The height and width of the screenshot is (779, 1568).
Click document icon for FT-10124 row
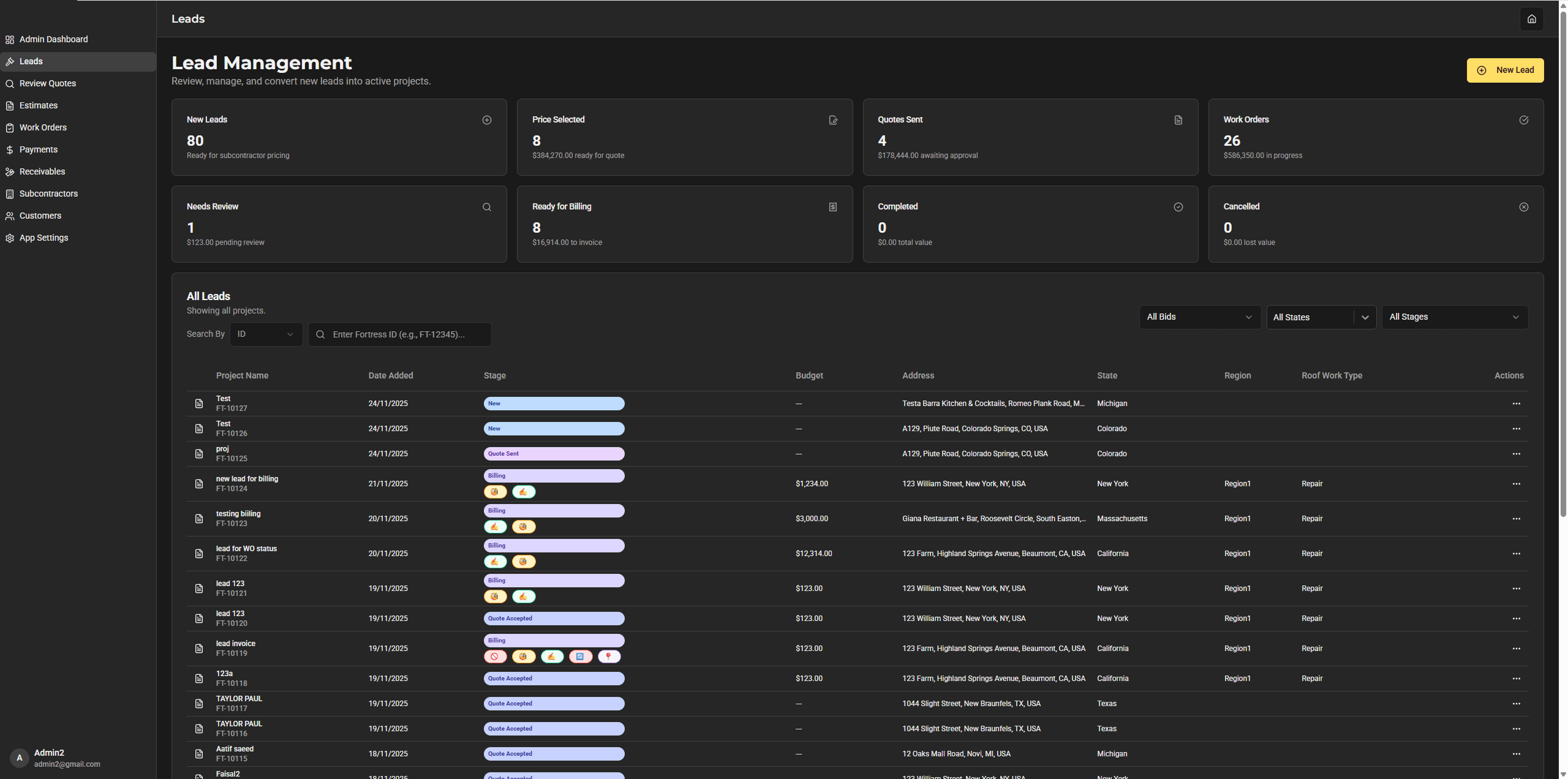[x=199, y=484]
